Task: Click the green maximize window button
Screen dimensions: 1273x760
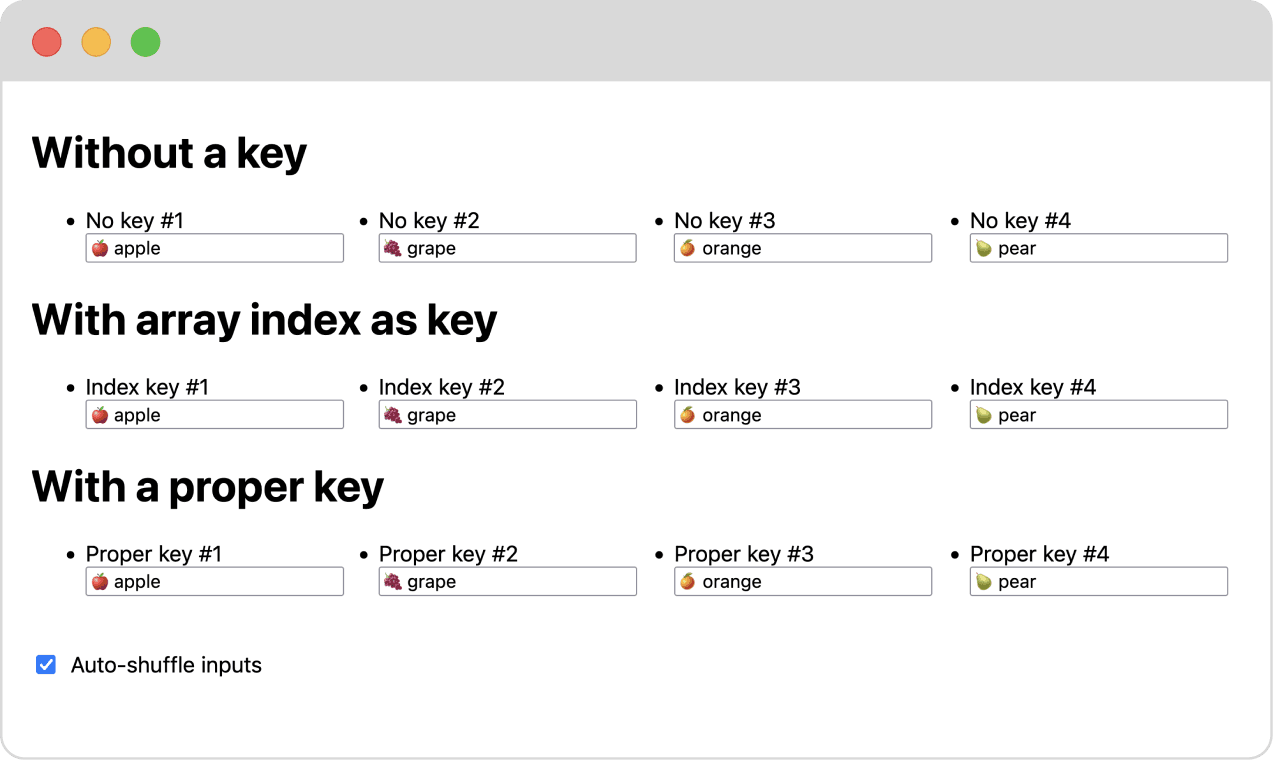Action: (x=146, y=42)
